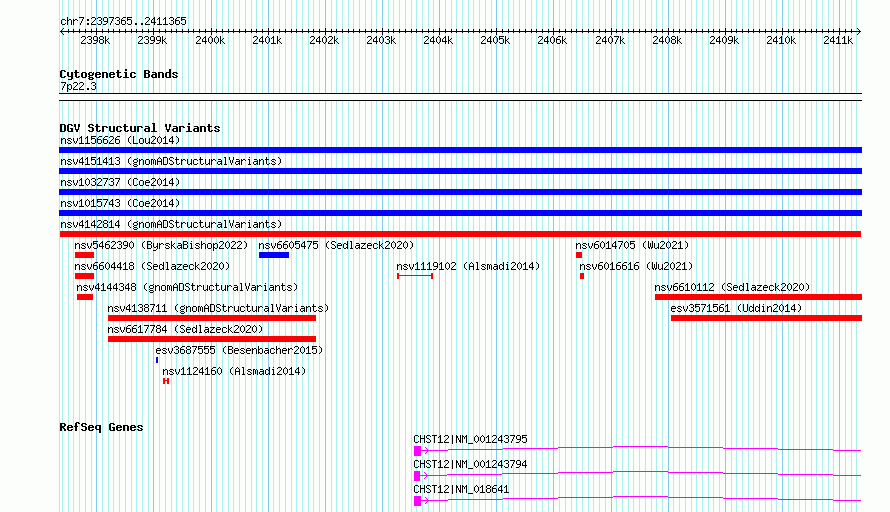This screenshot has width=890, height=512.
Task: Click the blue bar under nsv1156626
Action: [x=460, y=150]
